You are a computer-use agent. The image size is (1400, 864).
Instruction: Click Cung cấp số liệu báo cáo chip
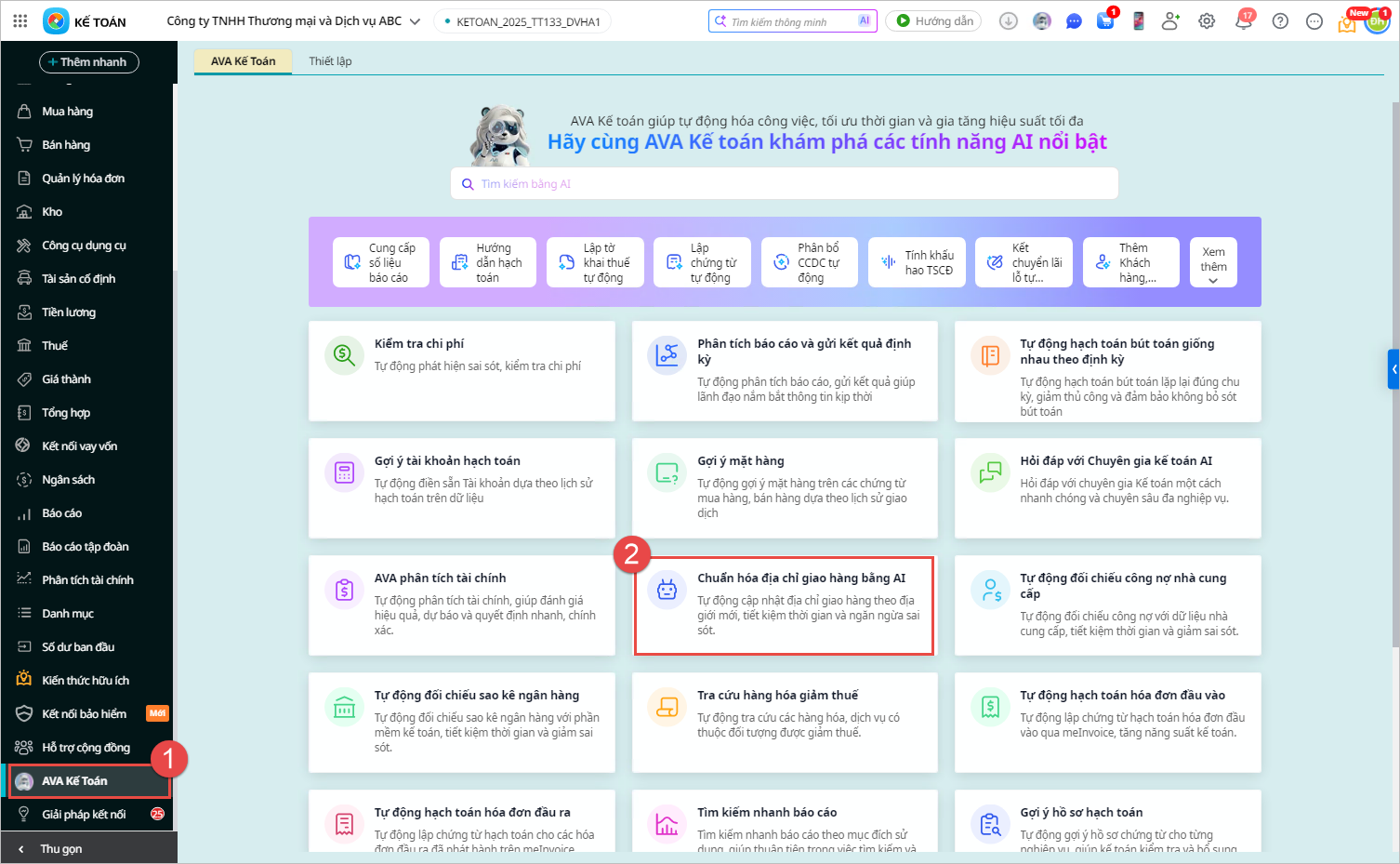381,262
